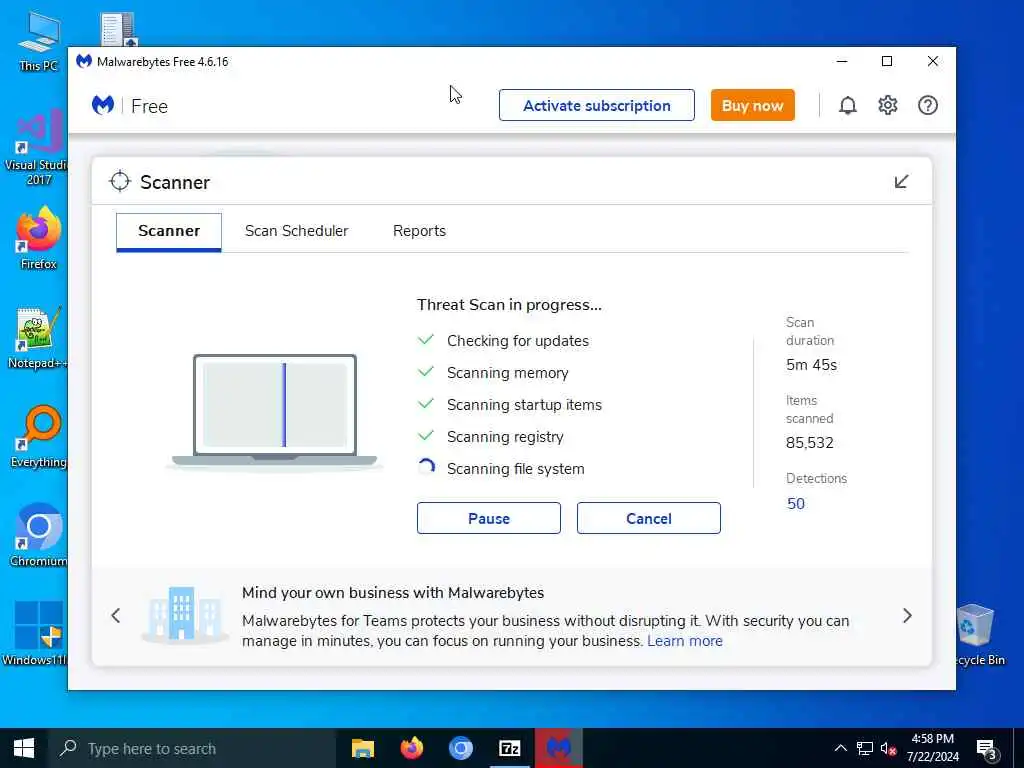
Task: Open the Windows Start menu
Action: click(24, 748)
